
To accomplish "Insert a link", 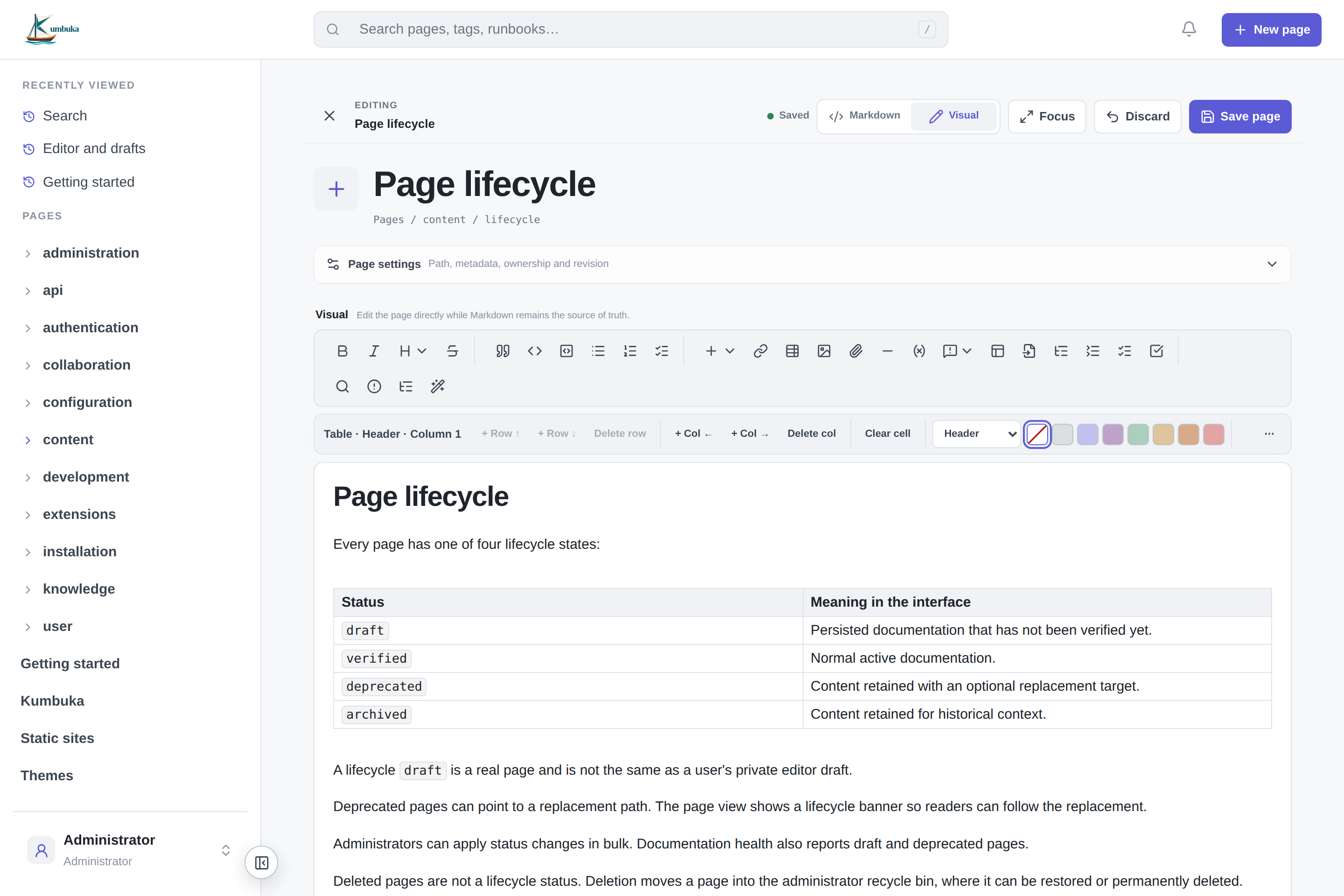I will 760,351.
